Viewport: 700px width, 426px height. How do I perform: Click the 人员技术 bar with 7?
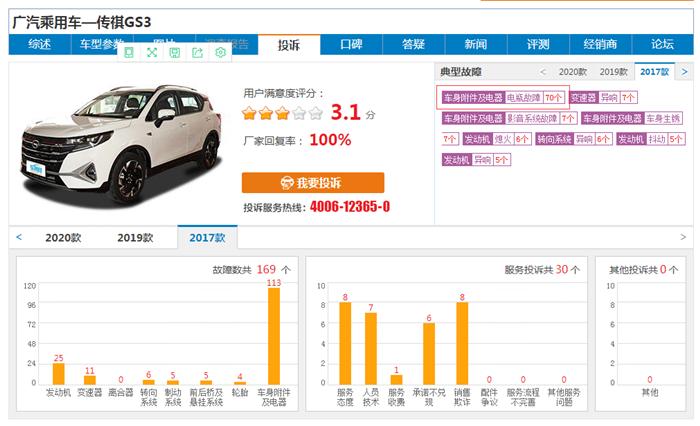tap(371, 348)
